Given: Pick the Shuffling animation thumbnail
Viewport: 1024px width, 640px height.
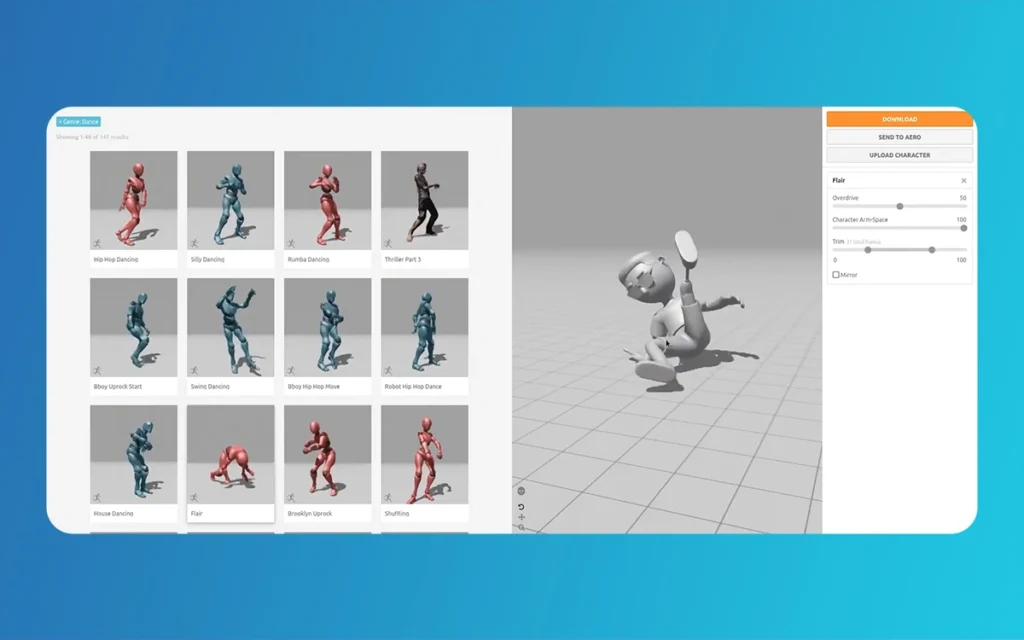Looking at the screenshot, I should [x=424, y=454].
